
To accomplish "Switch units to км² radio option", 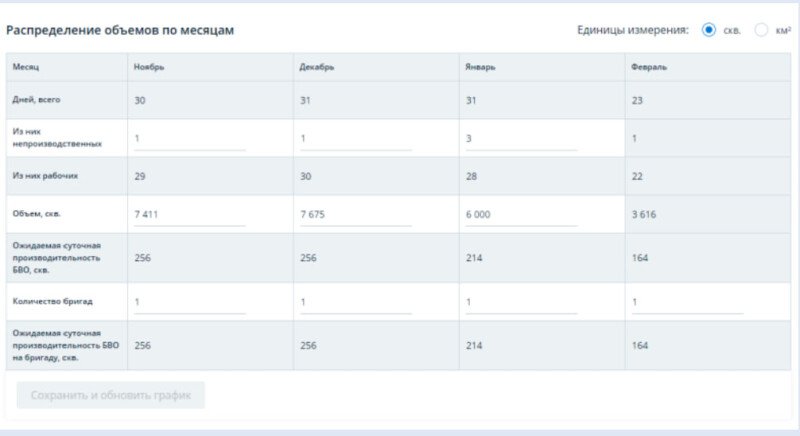I will [x=761, y=30].
